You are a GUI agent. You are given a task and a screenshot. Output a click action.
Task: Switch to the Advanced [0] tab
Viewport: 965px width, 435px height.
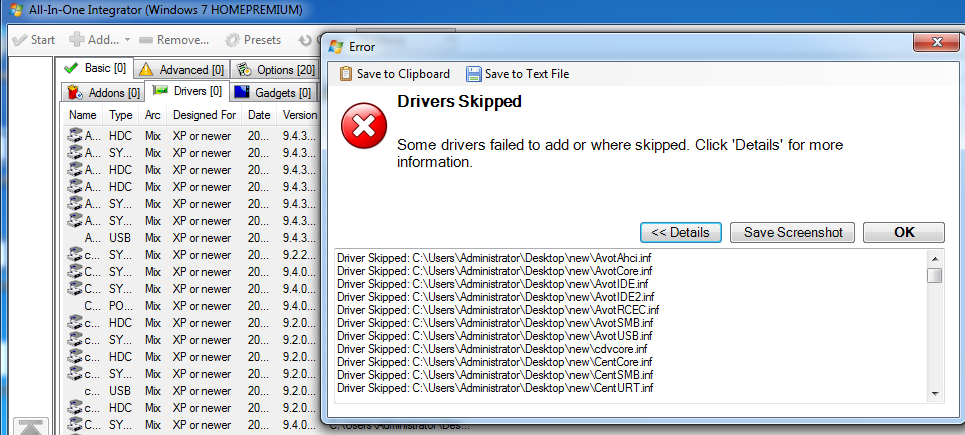pyautogui.click(x=181, y=69)
